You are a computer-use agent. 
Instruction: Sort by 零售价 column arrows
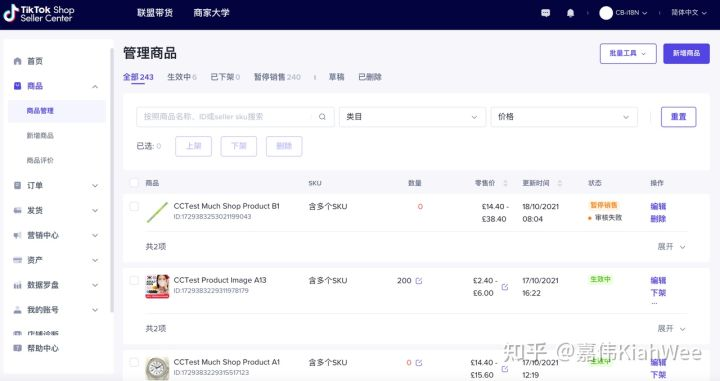pyautogui.click(x=505, y=183)
